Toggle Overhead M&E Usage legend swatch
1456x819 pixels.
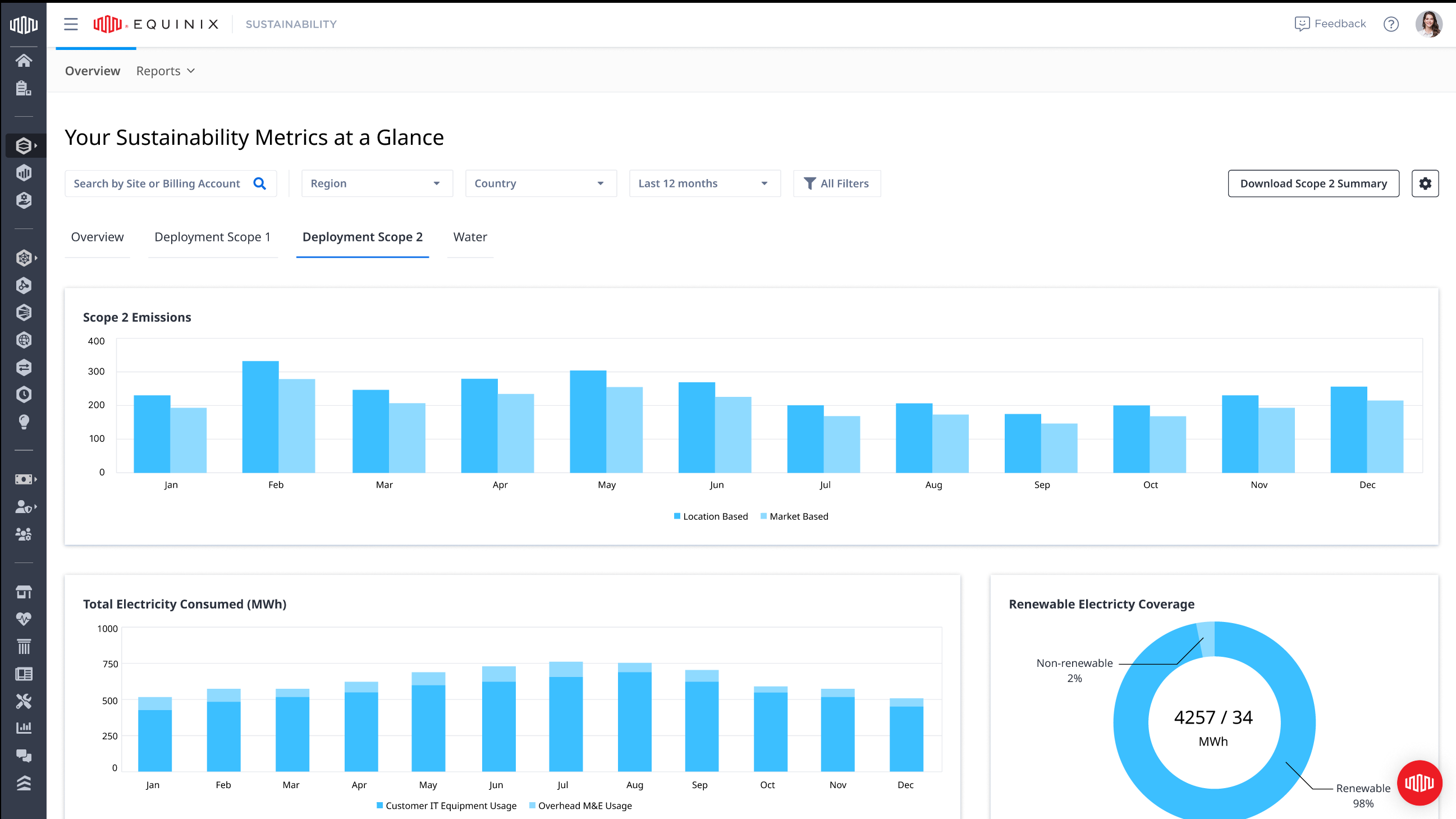533,806
